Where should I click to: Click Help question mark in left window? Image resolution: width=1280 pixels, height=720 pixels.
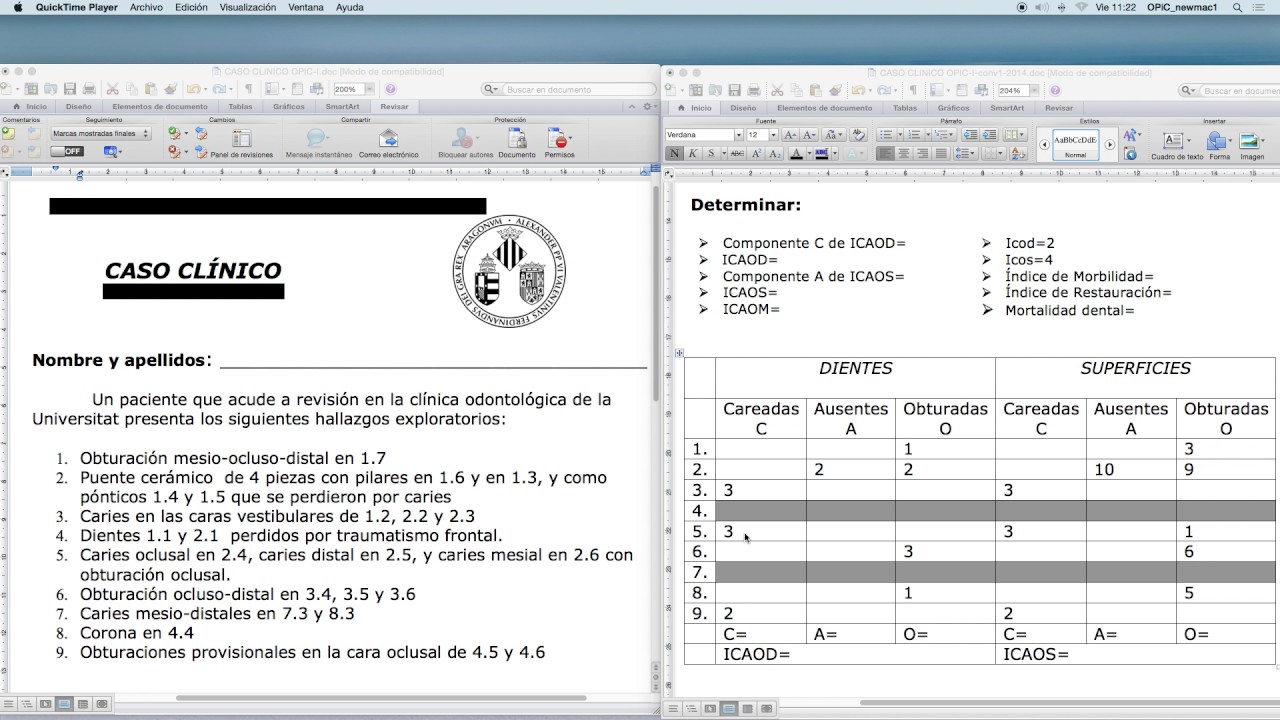390,89
